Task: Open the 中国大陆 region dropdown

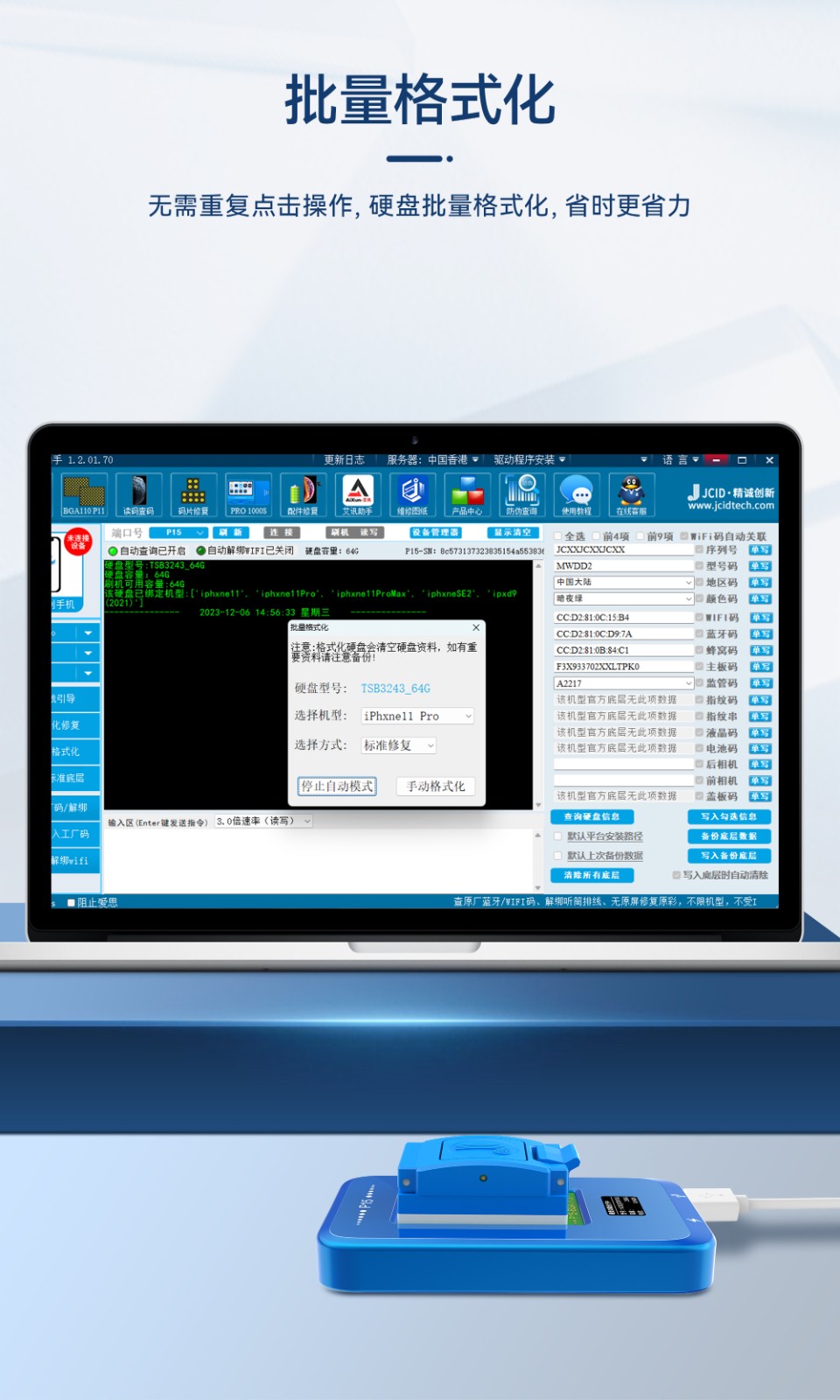Action: tap(624, 582)
